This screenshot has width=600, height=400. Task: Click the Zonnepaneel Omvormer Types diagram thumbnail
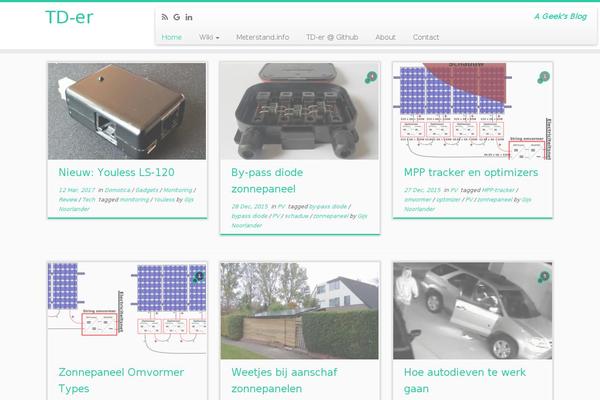(127, 311)
